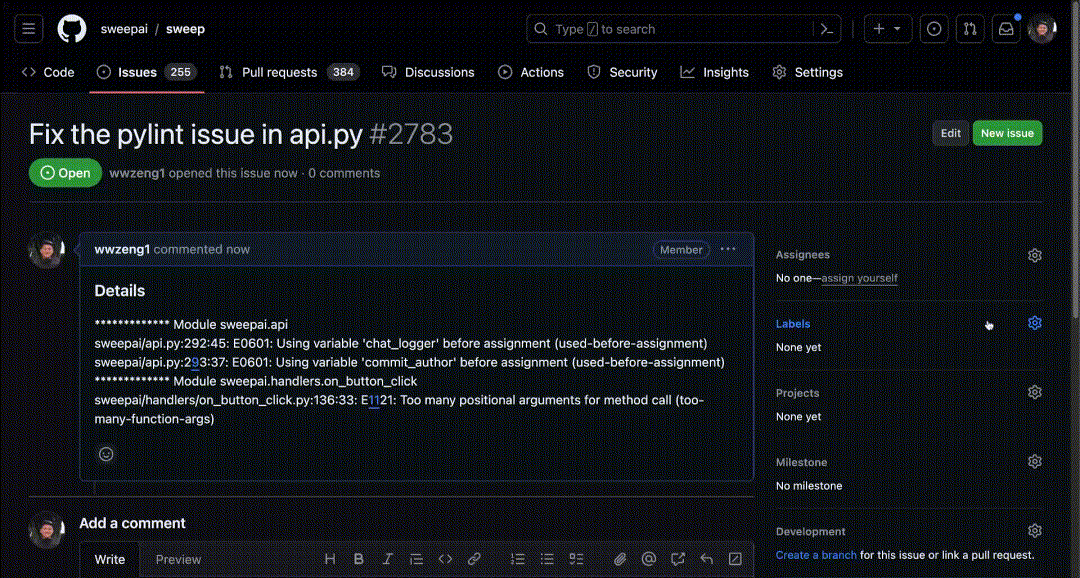Insert a quote block icon
This screenshot has width=1080, height=578.
pos(416,559)
